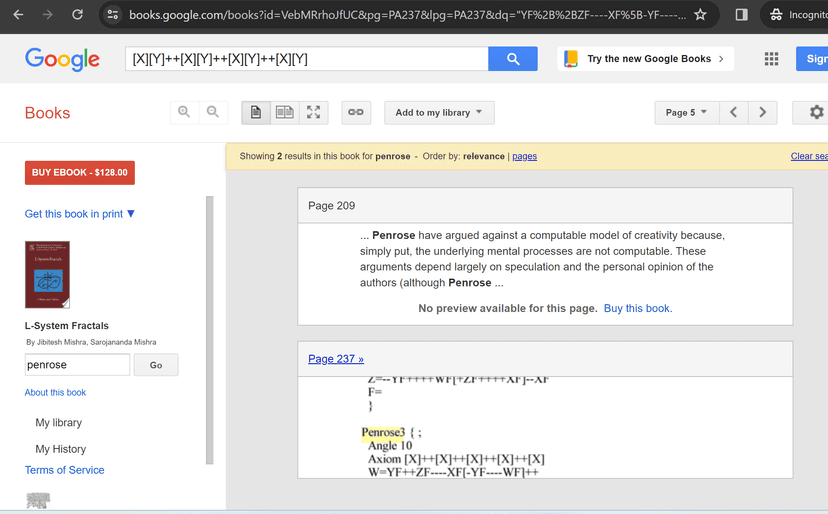Click Buy Ebook - $128.00 button

pyautogui.click(x=80, y=173)
